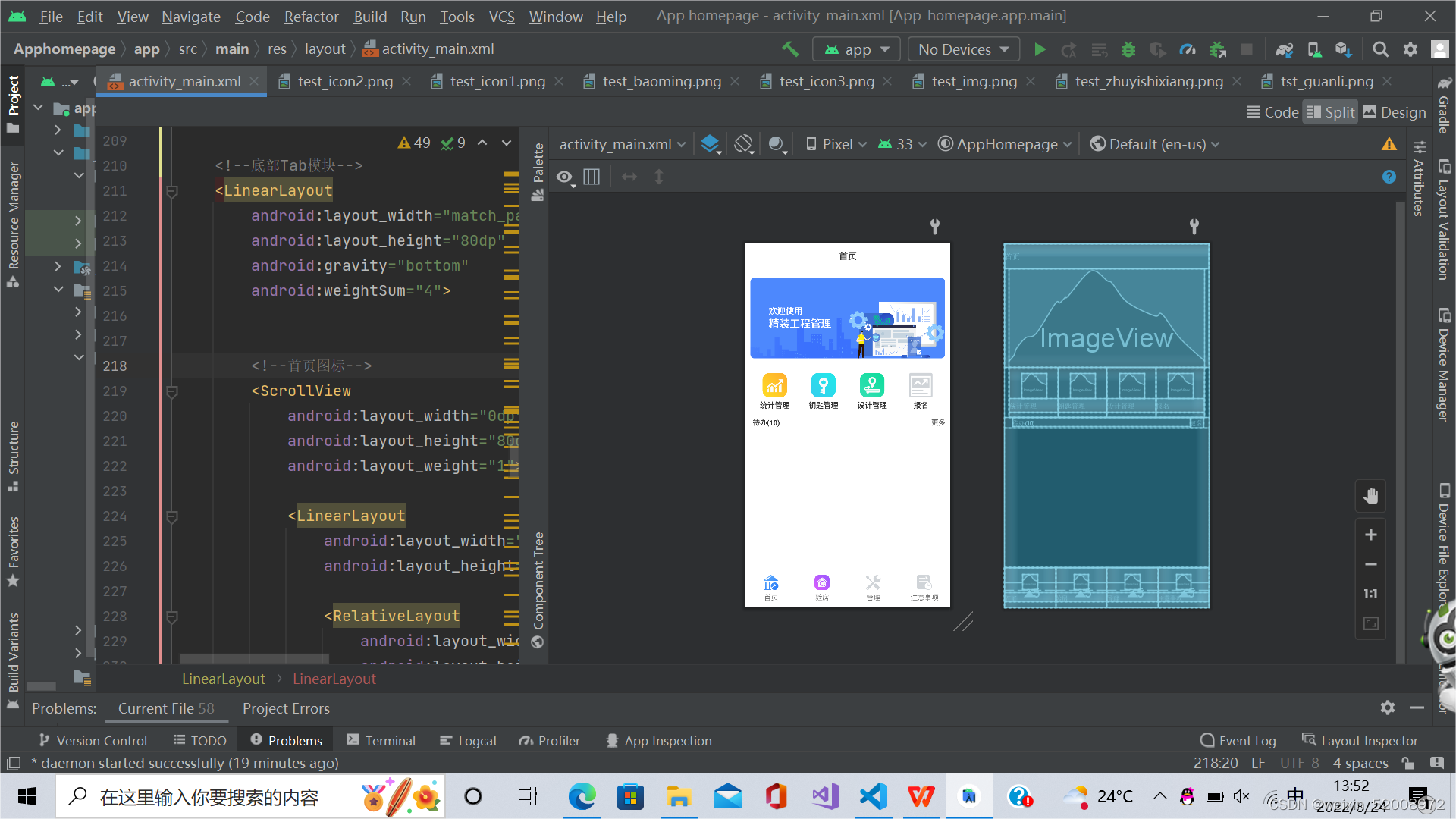Screen dimensions: 1456x819
Task: Toggle the Palette side panel
Action: [x=538, y=172]
